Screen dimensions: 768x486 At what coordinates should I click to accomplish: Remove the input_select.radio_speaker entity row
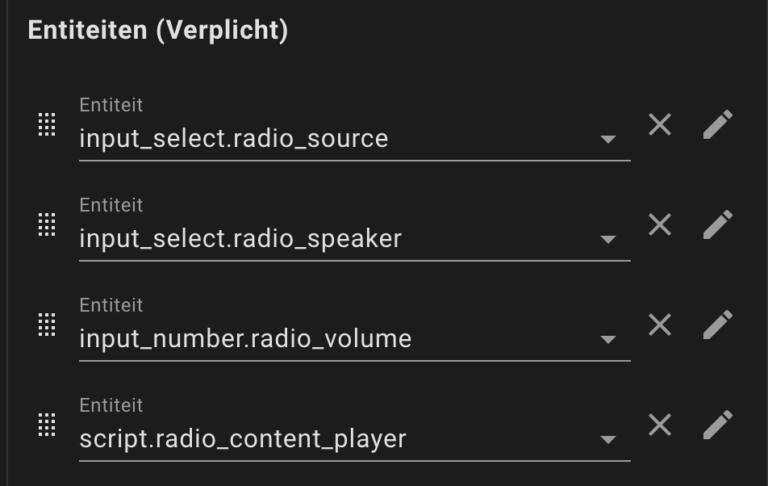click(x=660, y=224)
